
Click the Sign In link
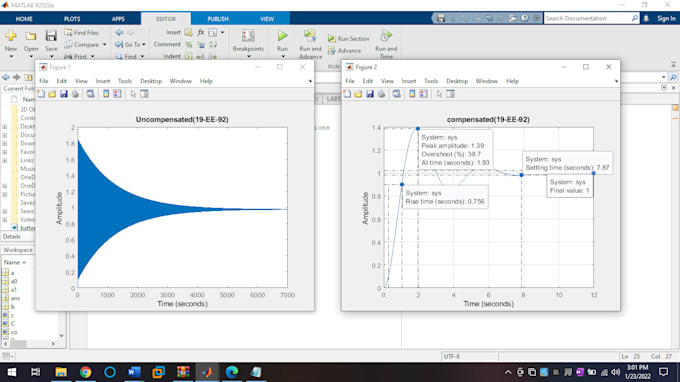(666, 18)
